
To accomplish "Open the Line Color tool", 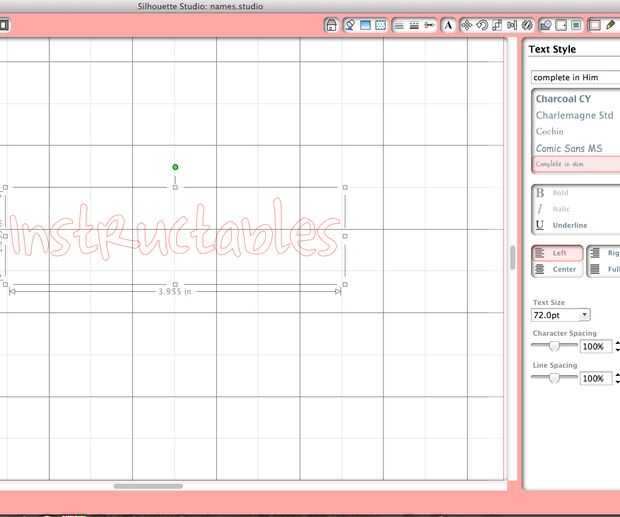I will pyautogui.click(x=399, y=25).
